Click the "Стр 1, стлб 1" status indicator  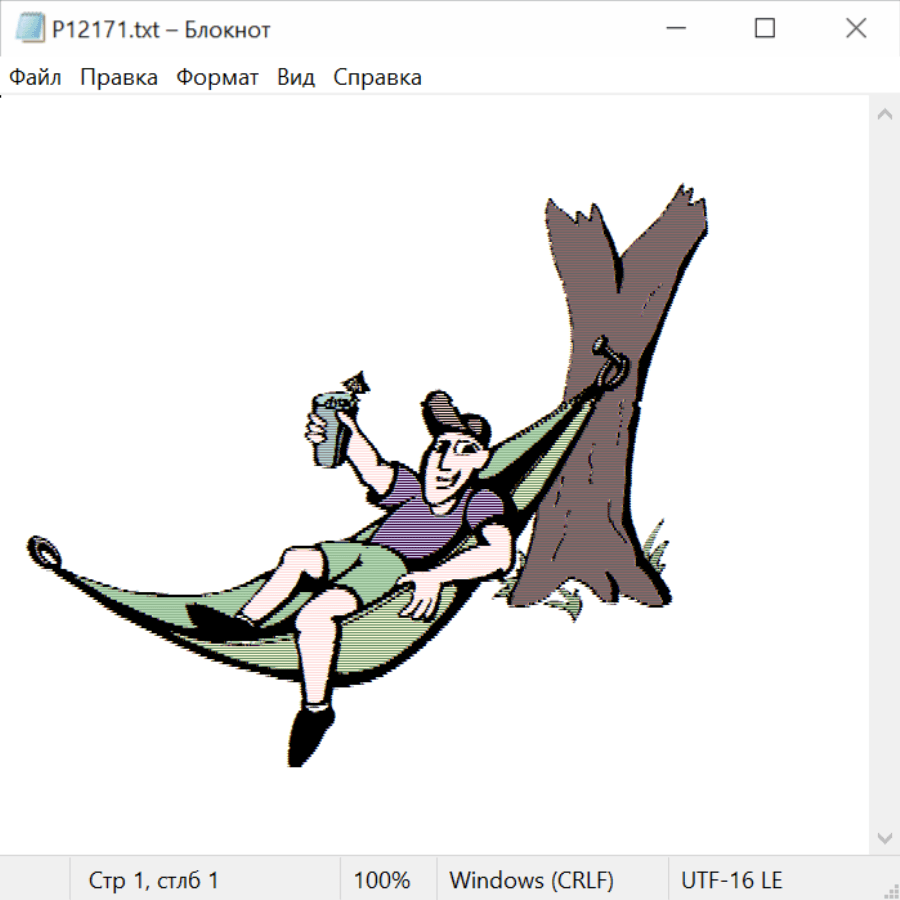[x=154, y=880]
